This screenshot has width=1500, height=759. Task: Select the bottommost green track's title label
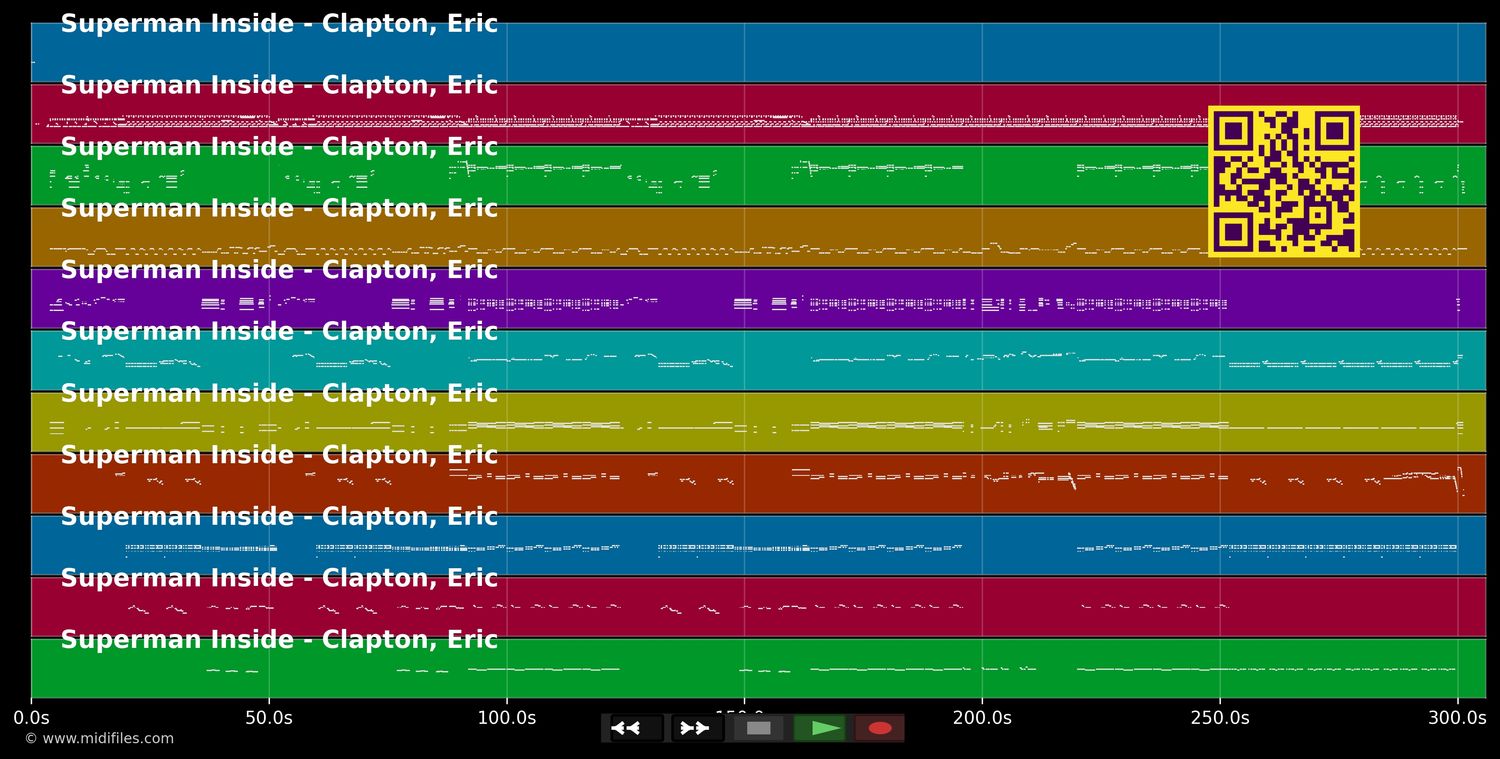(279, 639)
